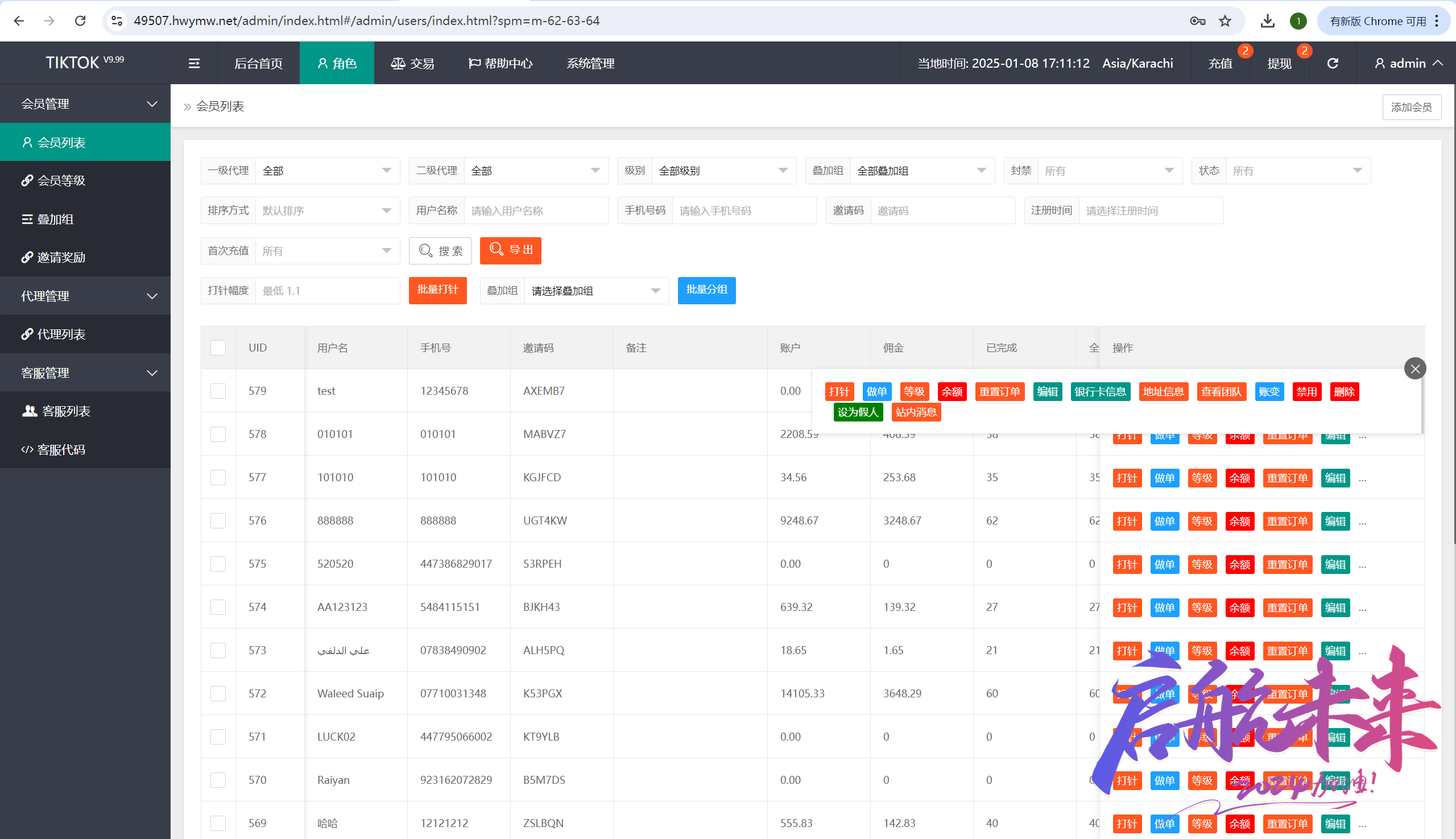Check the box for user 573
This screenshot has height=839, width=1456.
(x=218, y=650)
